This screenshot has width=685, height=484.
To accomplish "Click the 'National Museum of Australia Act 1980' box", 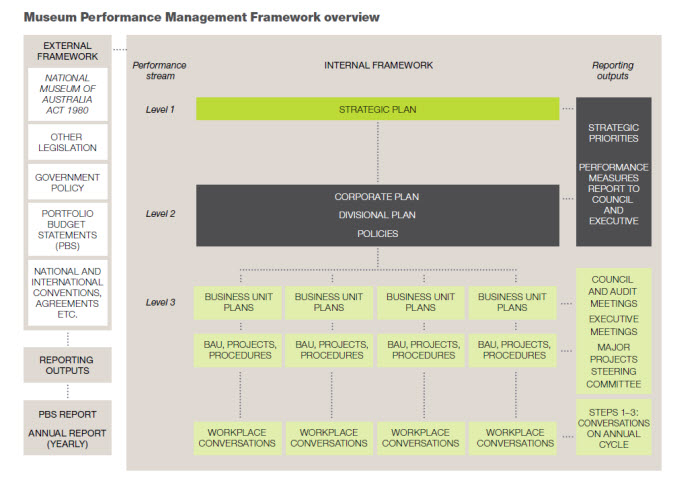I will click(x=67, y=94).
